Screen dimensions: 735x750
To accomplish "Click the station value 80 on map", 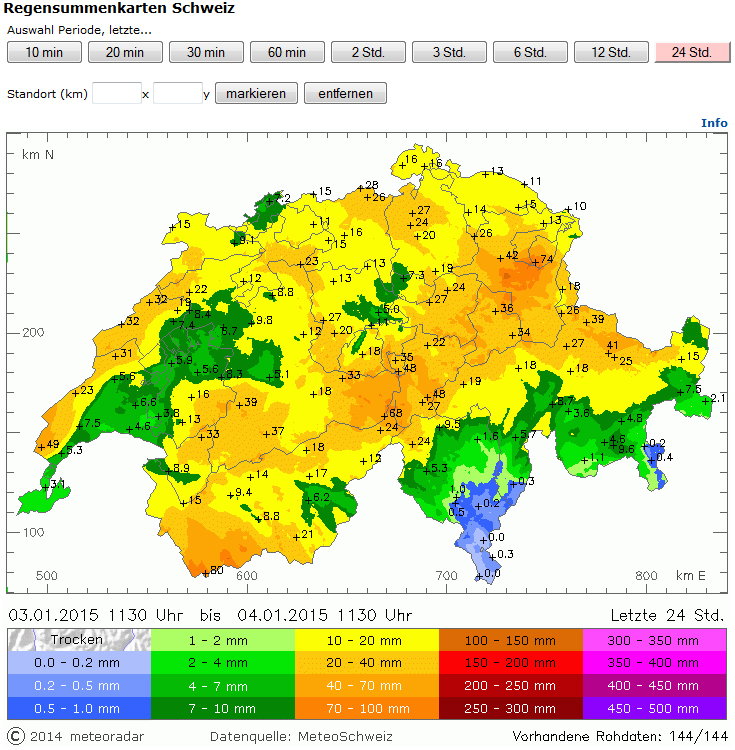I will 217,570.
